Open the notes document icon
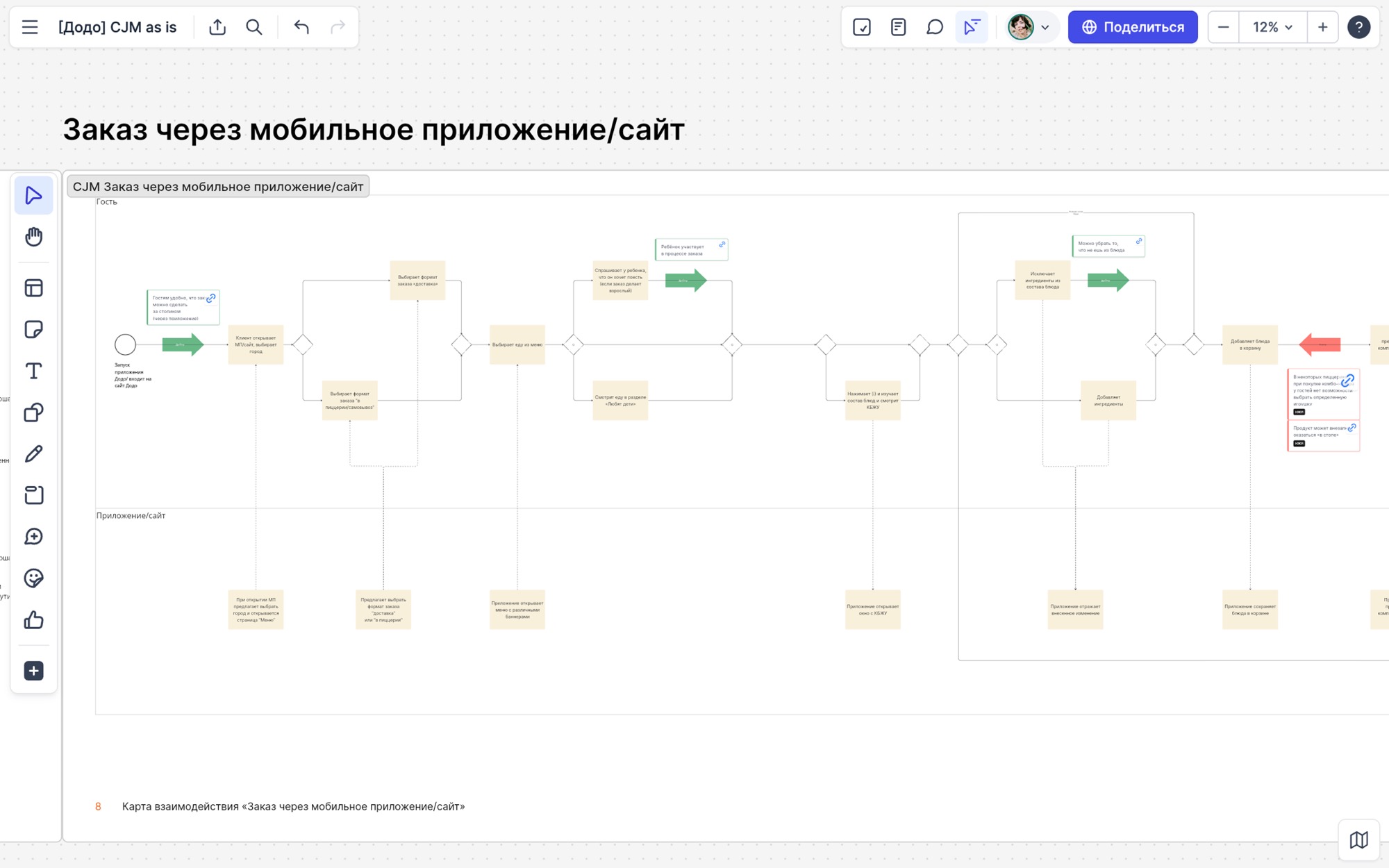This screenshot has height=868, width=1389. pos(898,27)
